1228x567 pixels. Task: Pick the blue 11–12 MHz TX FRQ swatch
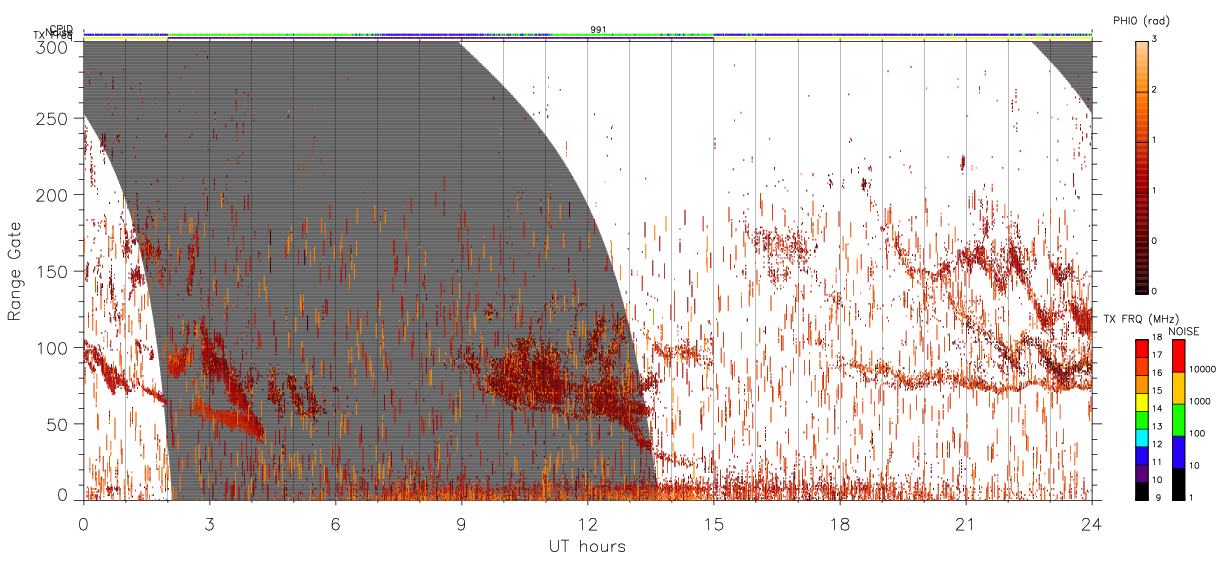(x=1141, y=453)
